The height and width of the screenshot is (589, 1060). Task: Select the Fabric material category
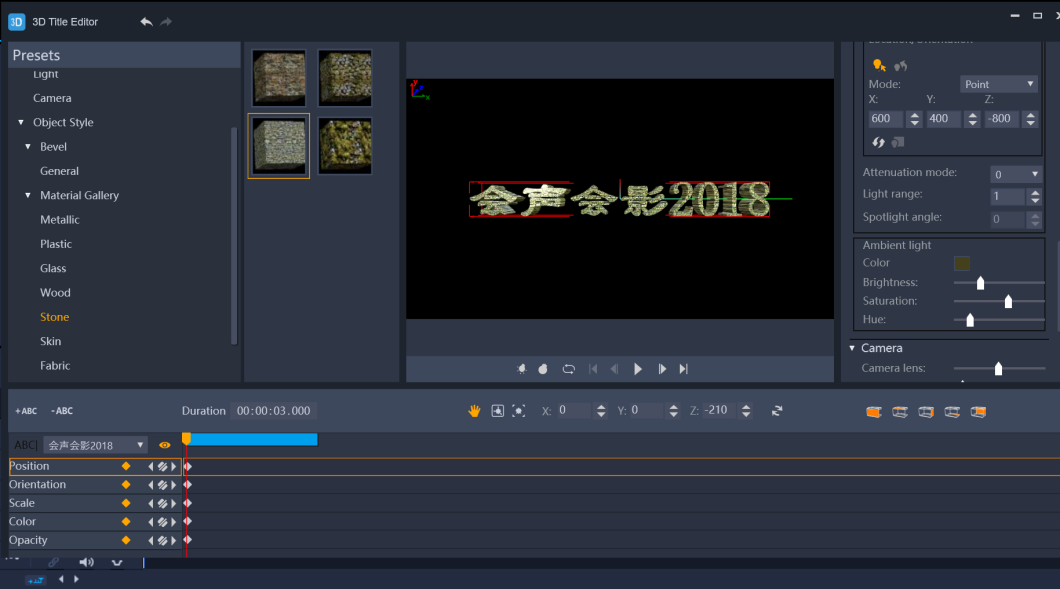pyautogui.click(x=55, y=366)
